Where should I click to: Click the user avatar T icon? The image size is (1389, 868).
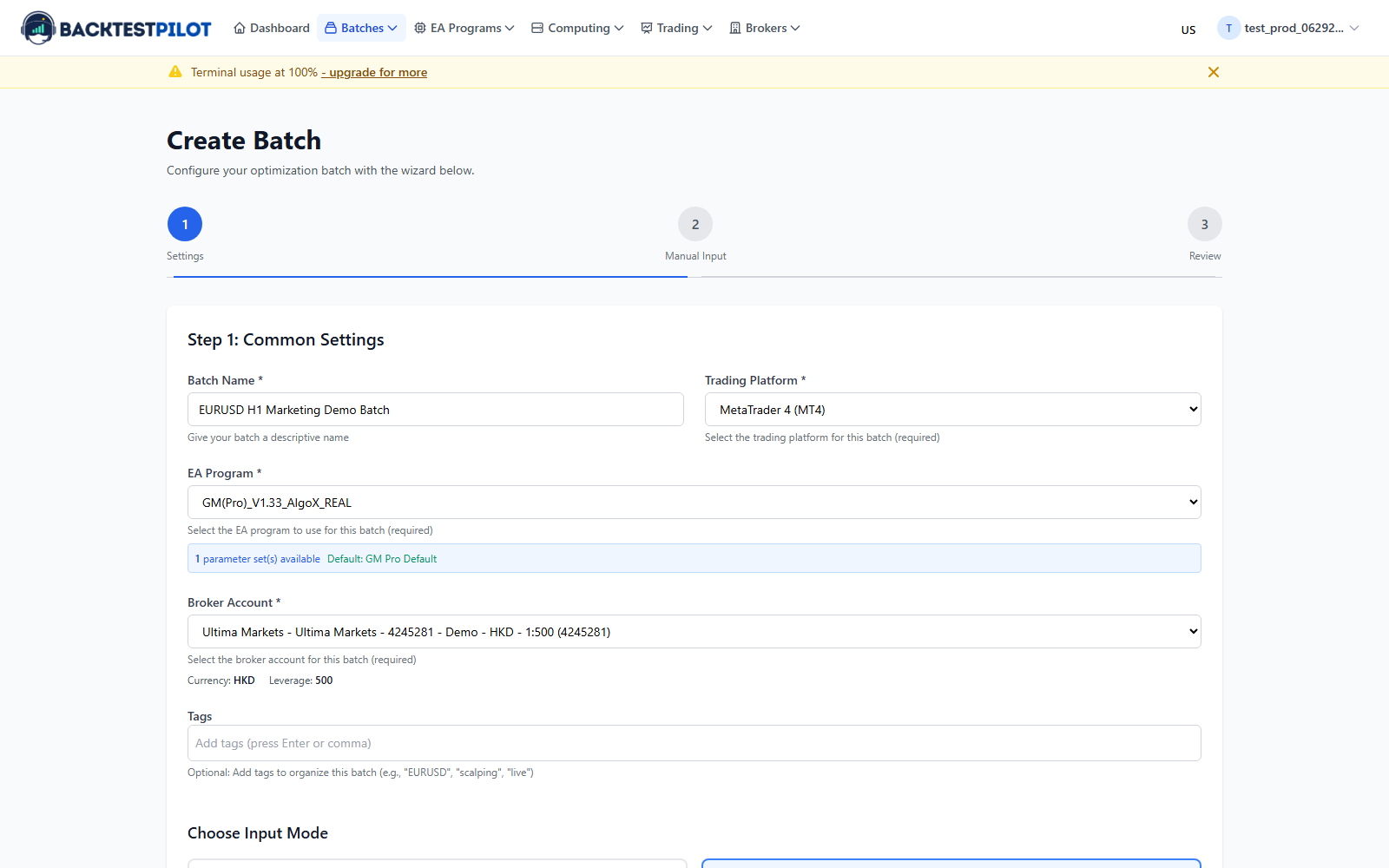click(x=1228, y=28)
